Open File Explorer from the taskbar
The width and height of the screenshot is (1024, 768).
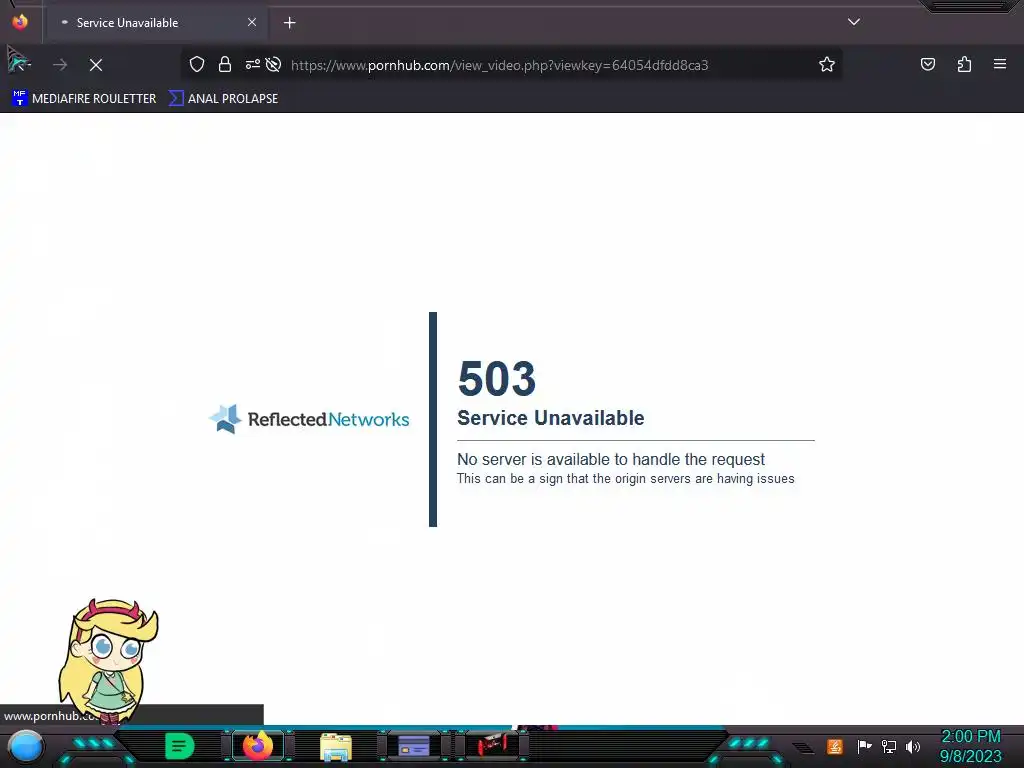click(336, 747)
